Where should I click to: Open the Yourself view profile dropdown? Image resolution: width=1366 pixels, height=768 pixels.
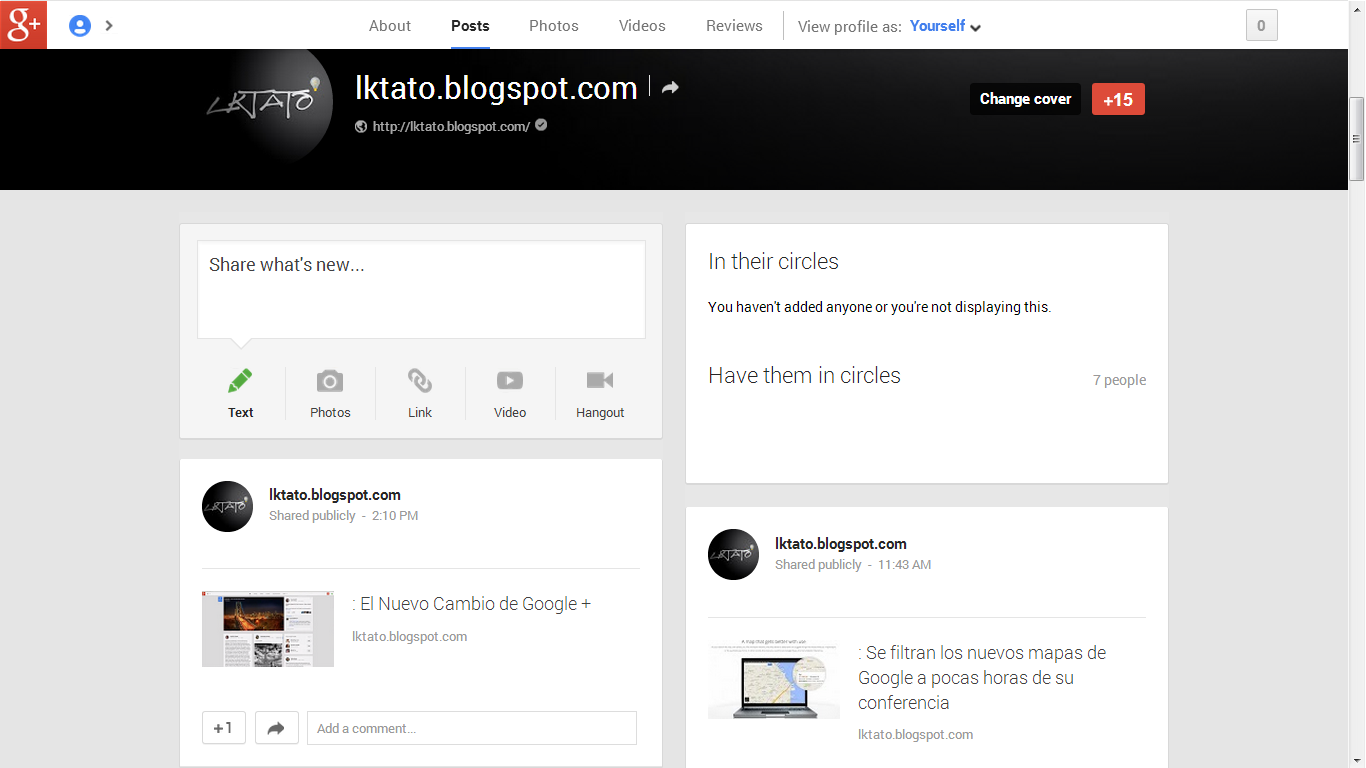945,26
